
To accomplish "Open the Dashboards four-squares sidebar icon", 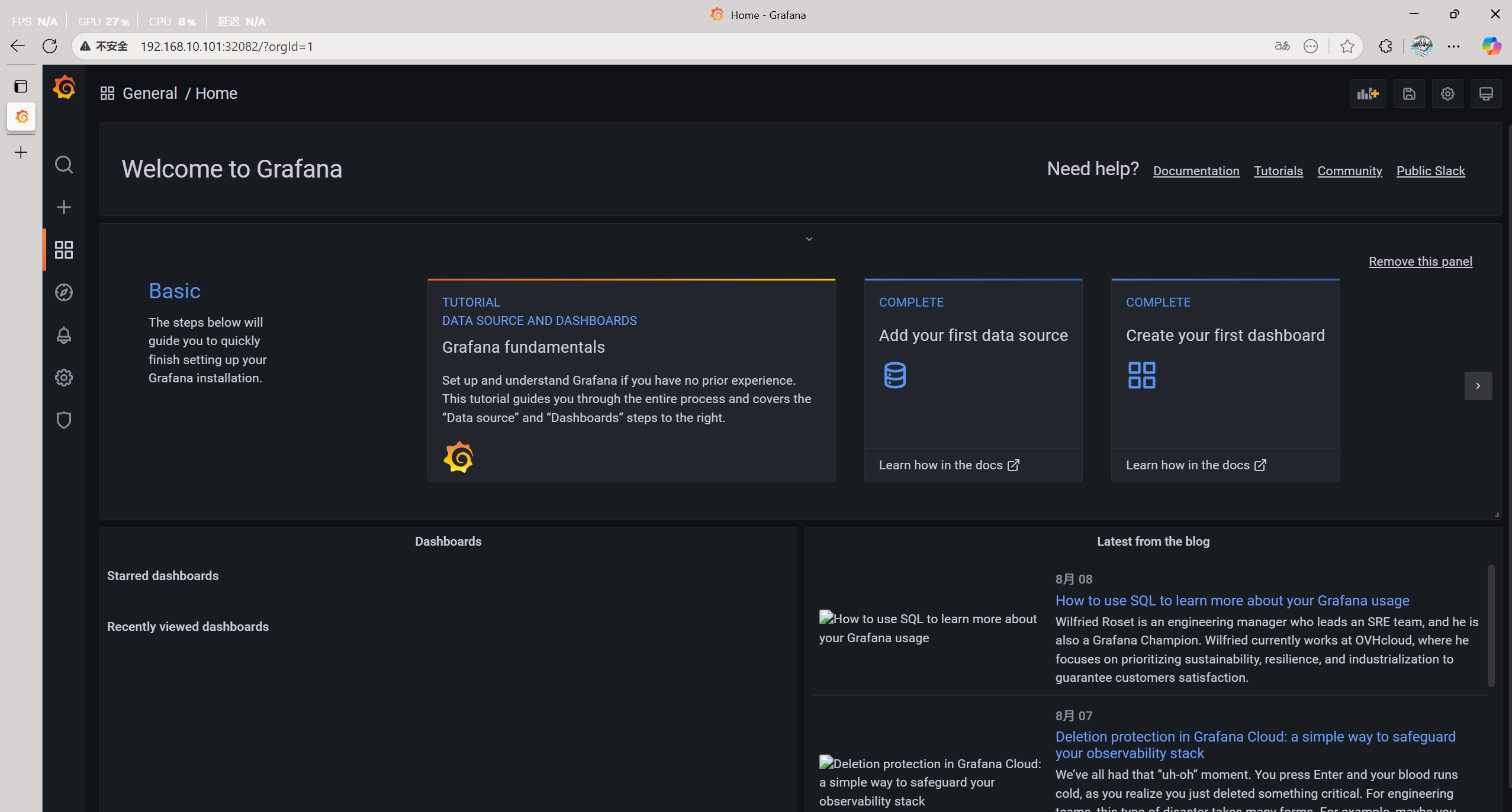I will click(x=64, y=250).
